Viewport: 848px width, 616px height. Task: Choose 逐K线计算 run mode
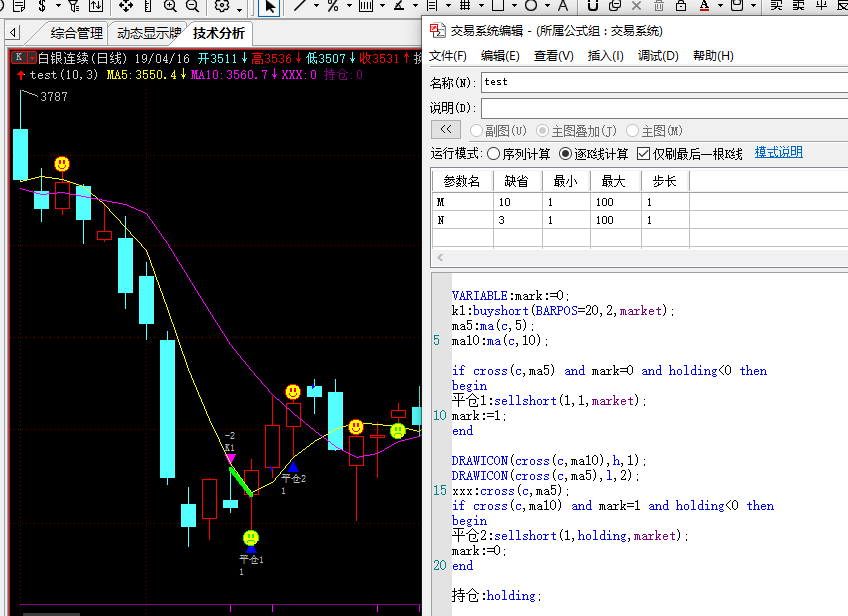point(565,154)
